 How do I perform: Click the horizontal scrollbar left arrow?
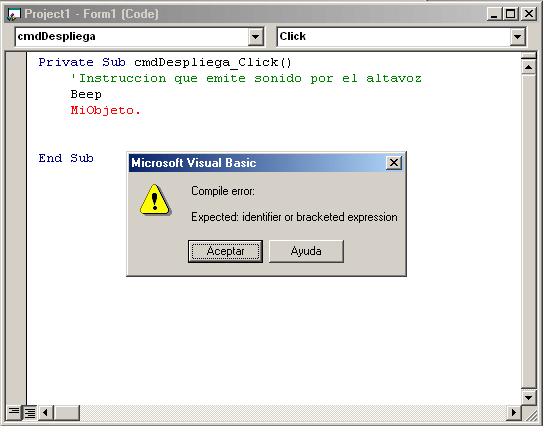[x=45, y=412]
